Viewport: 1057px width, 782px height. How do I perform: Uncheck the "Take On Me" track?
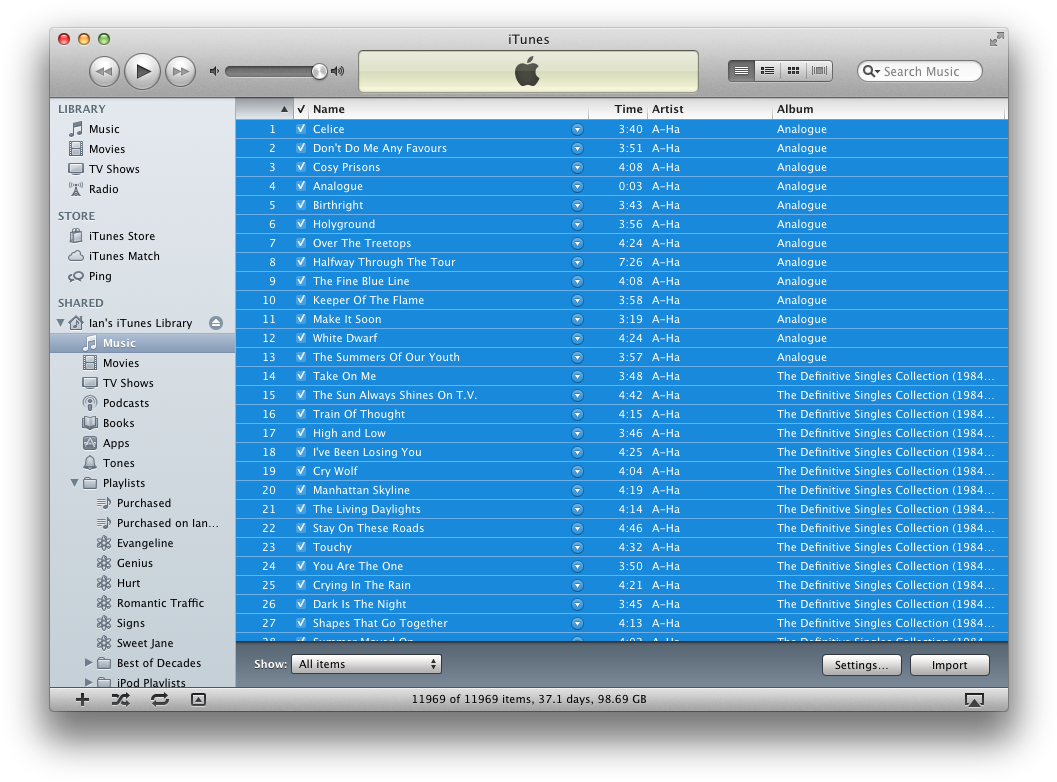click(301, 375)
